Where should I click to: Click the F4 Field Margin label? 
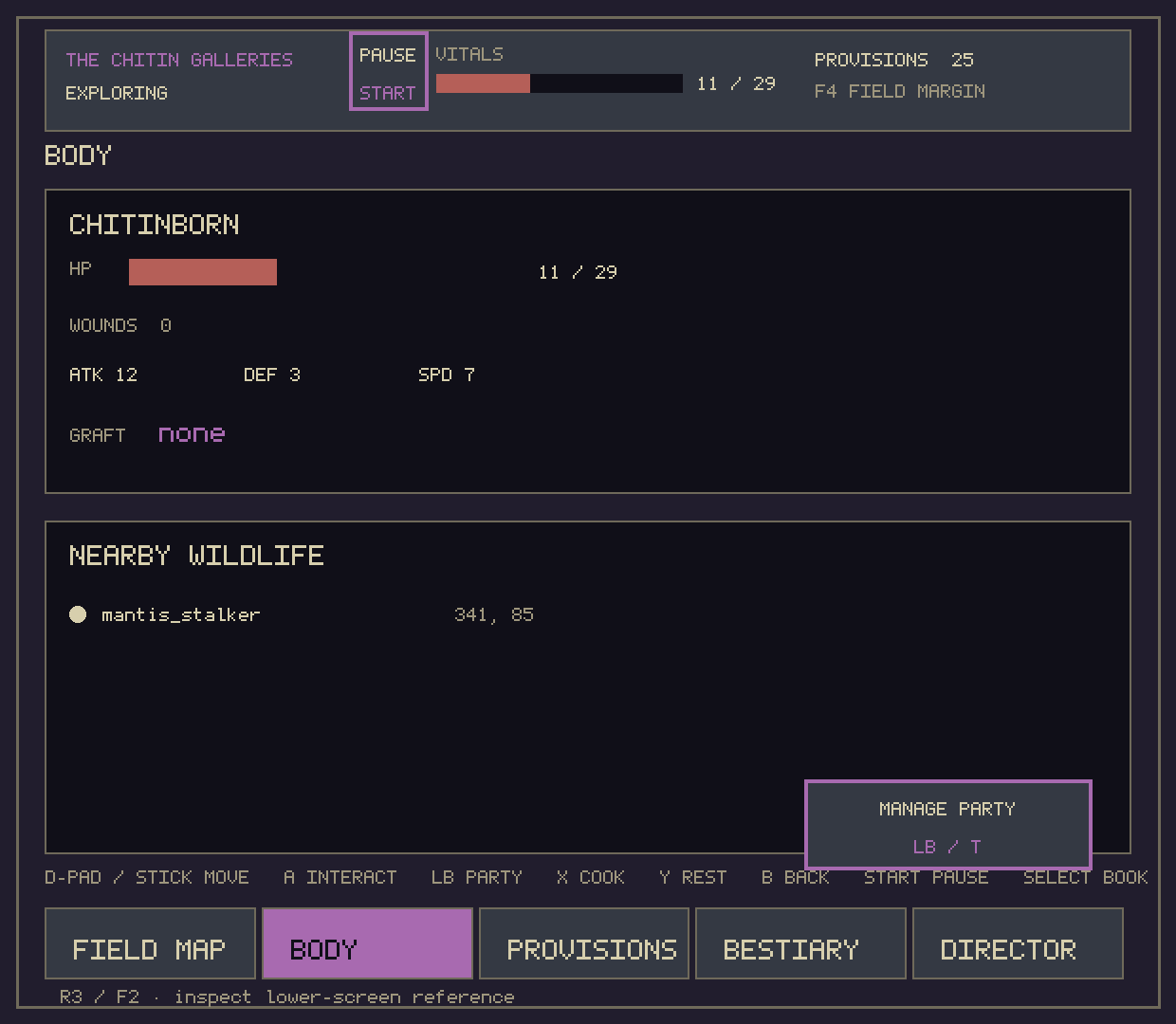pos(900,91)
